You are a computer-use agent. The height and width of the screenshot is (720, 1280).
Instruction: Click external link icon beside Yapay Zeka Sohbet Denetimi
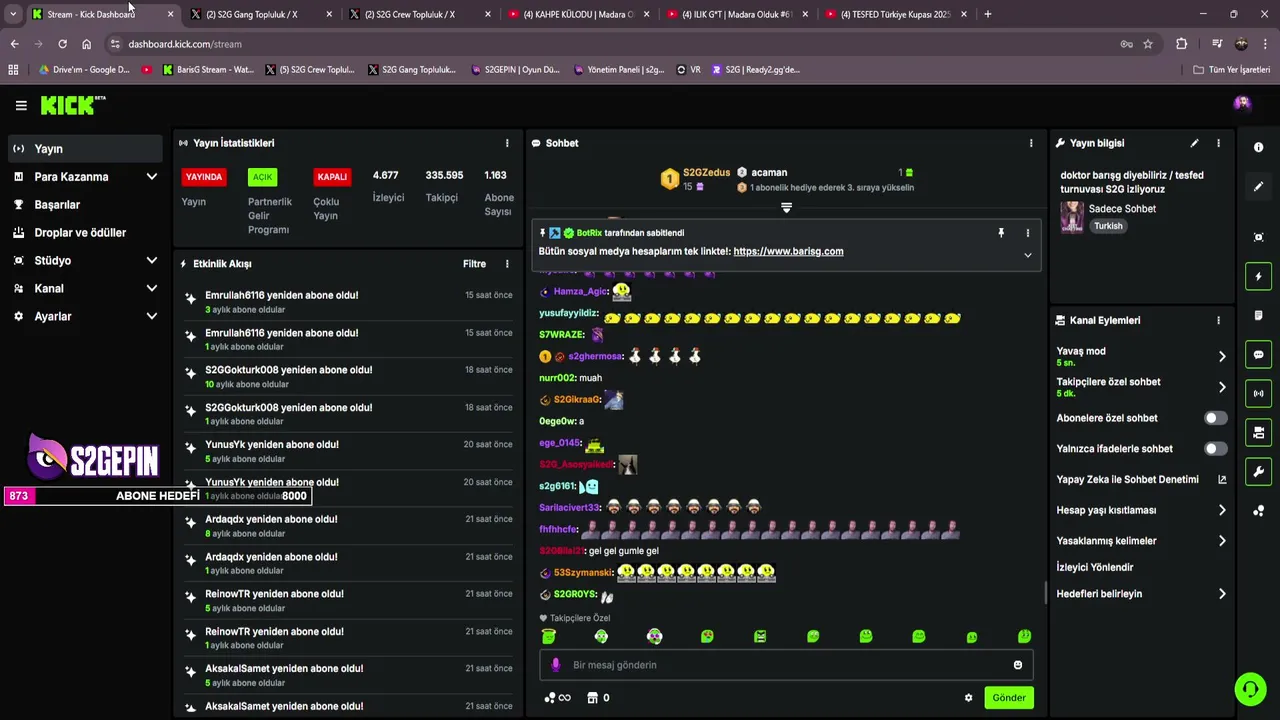click(x=1222, y=480)
